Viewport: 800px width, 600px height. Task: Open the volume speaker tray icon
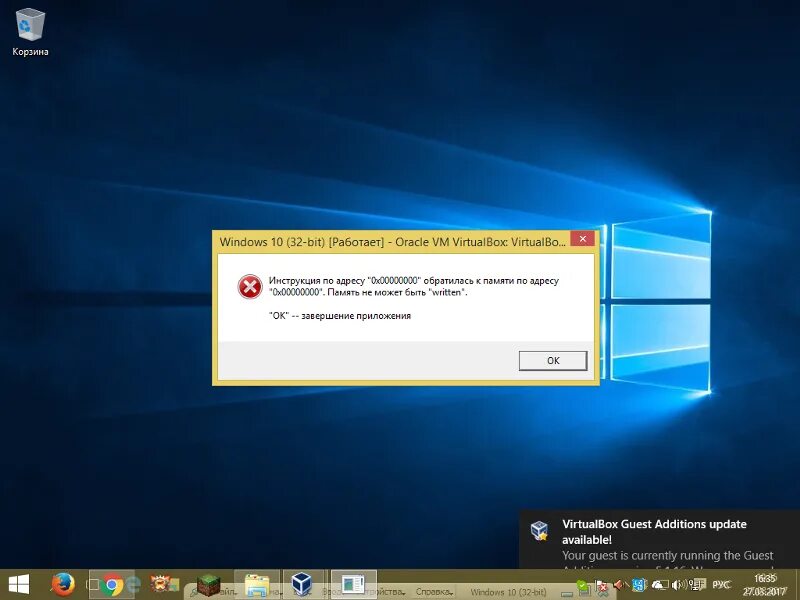[679, 585]
